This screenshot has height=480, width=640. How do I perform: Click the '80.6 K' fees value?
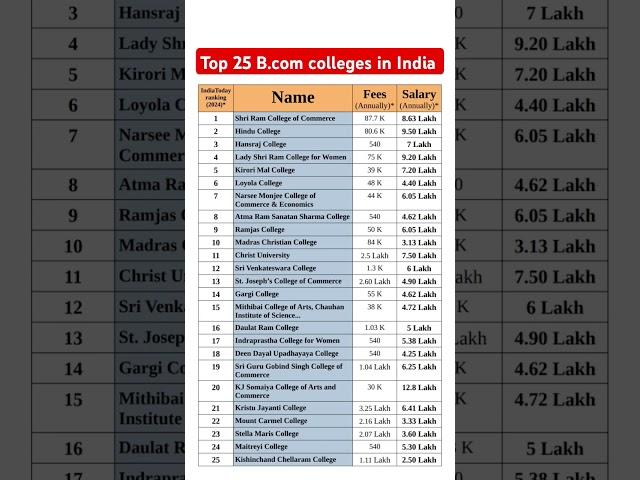pyautogui.click(x=374, y=131)
